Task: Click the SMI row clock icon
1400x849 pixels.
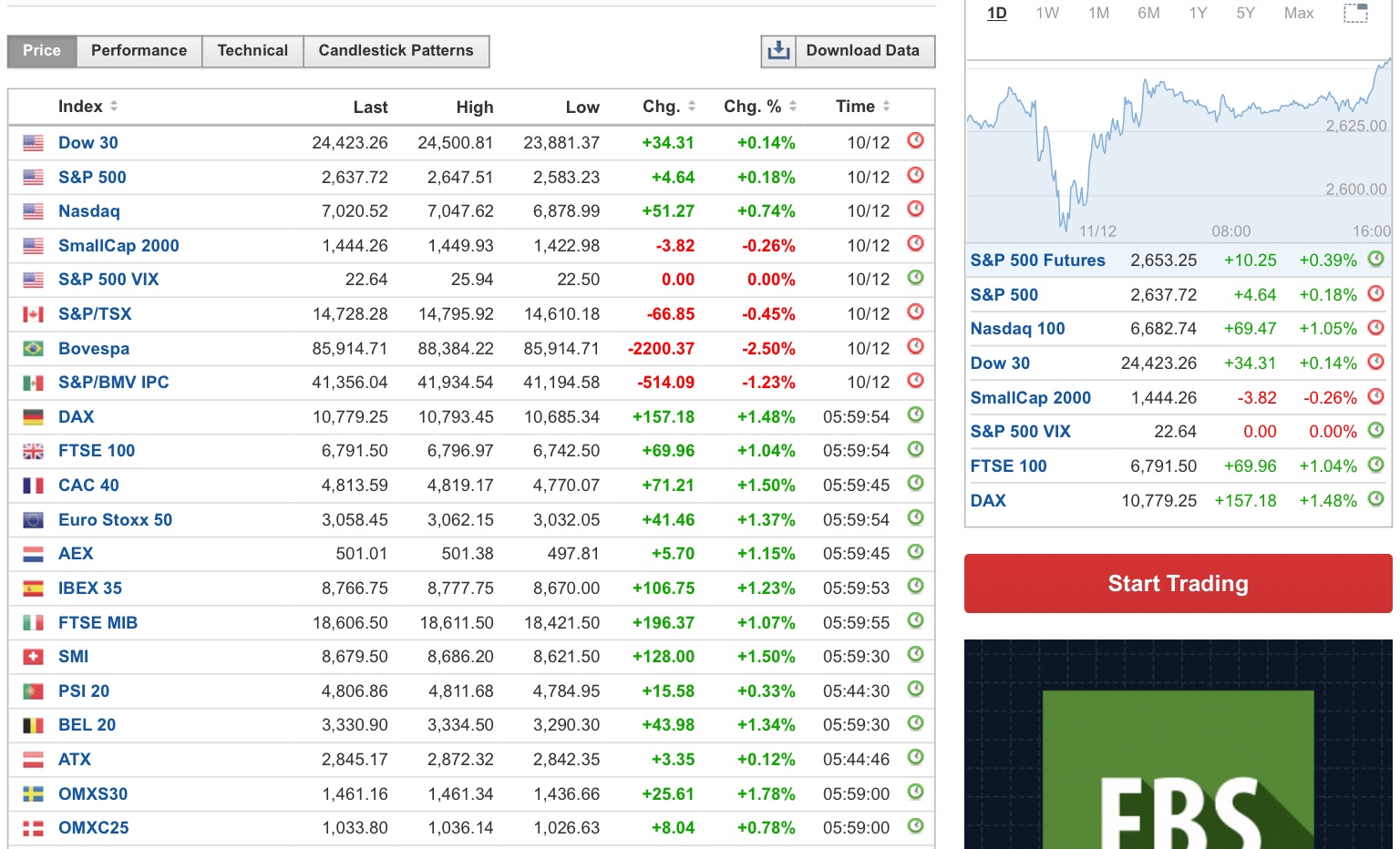Action: tap(916, 654)
